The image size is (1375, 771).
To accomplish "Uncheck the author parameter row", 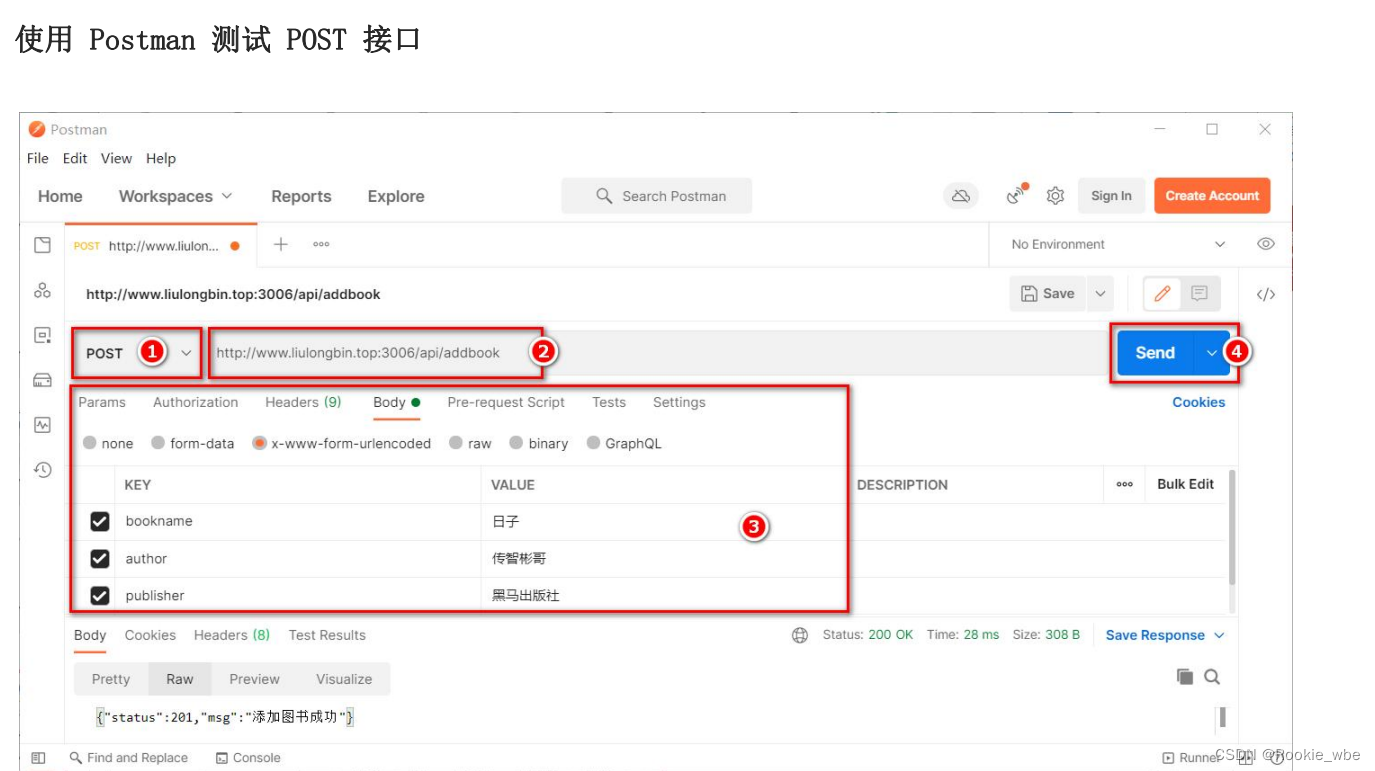I will (100, 558).
